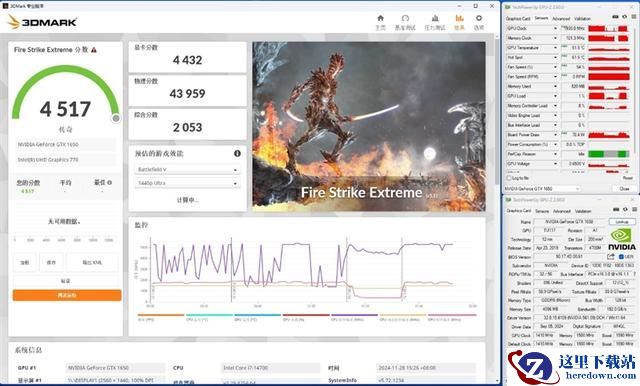Image resolution: width=640 pixels, height=386 pixels.
Task: Click GPU-Z BIOS share/export icon
Action: [x=611, y=257]
